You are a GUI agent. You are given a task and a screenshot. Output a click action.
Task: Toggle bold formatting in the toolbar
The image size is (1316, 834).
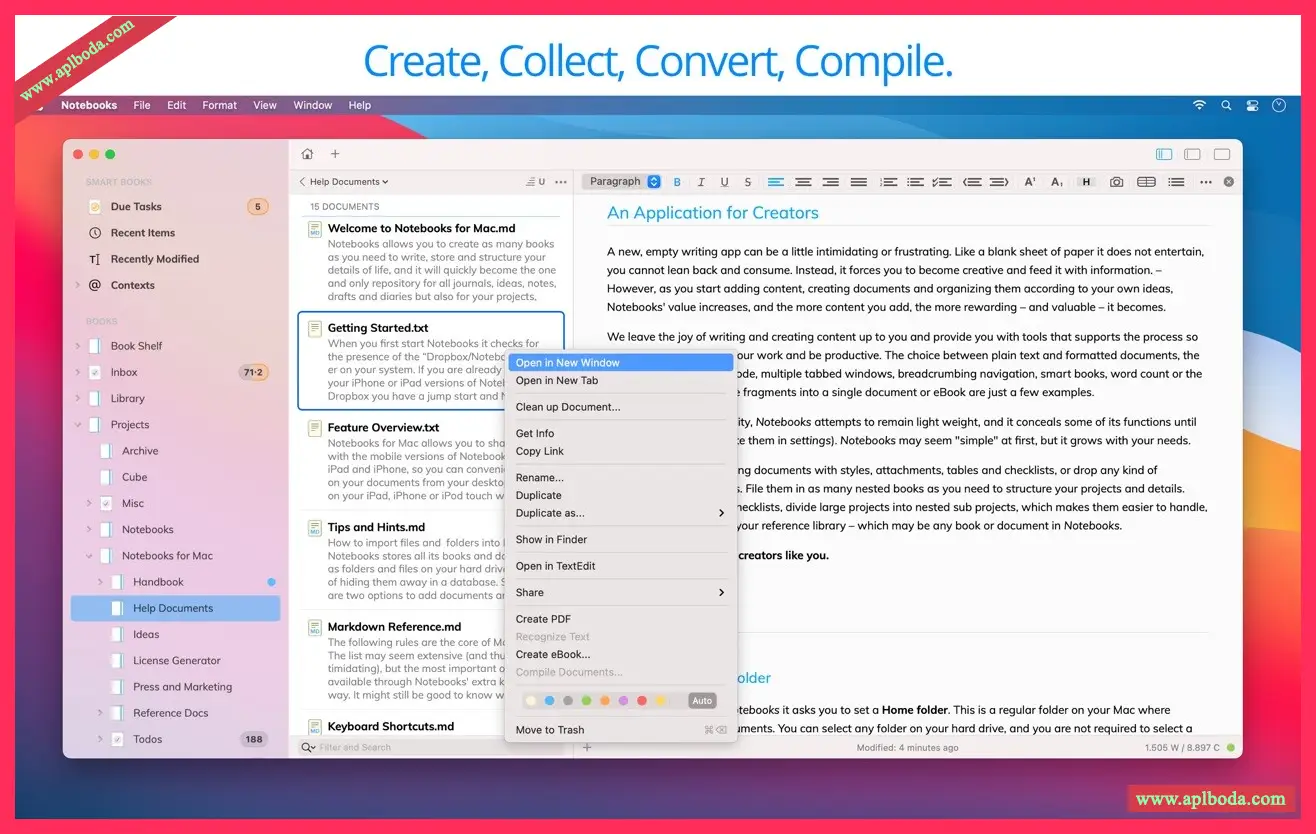(677, 182)
